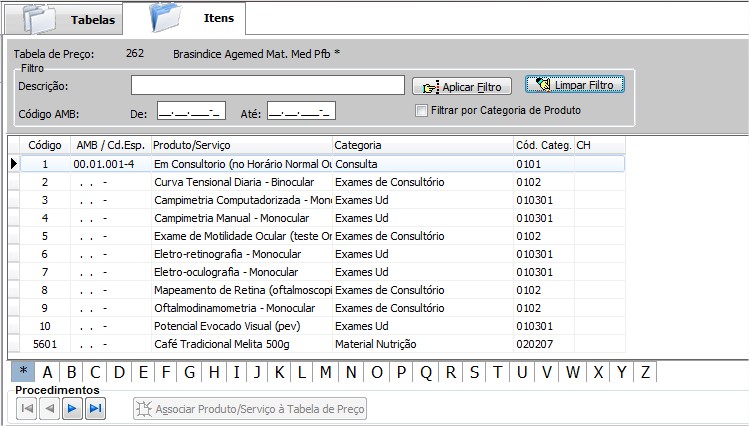Go to previous record arrow
This screenshot has height=426, width=749.
coord(50,408)
